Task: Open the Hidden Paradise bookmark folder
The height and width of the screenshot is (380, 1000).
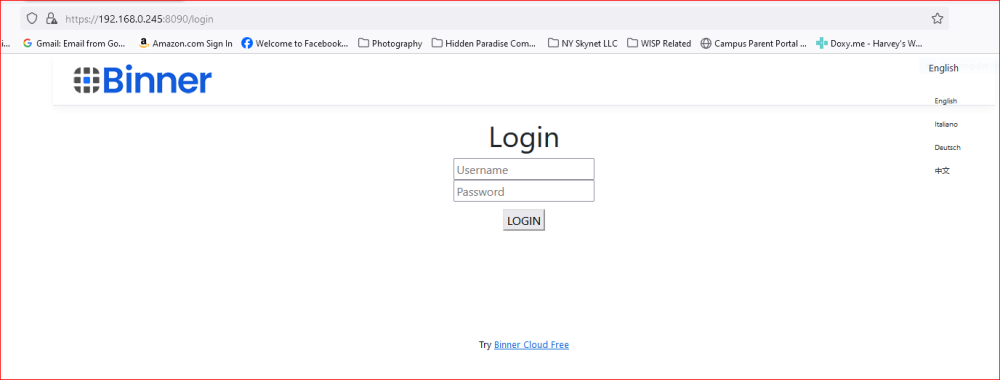Action: tap(483, 43)
